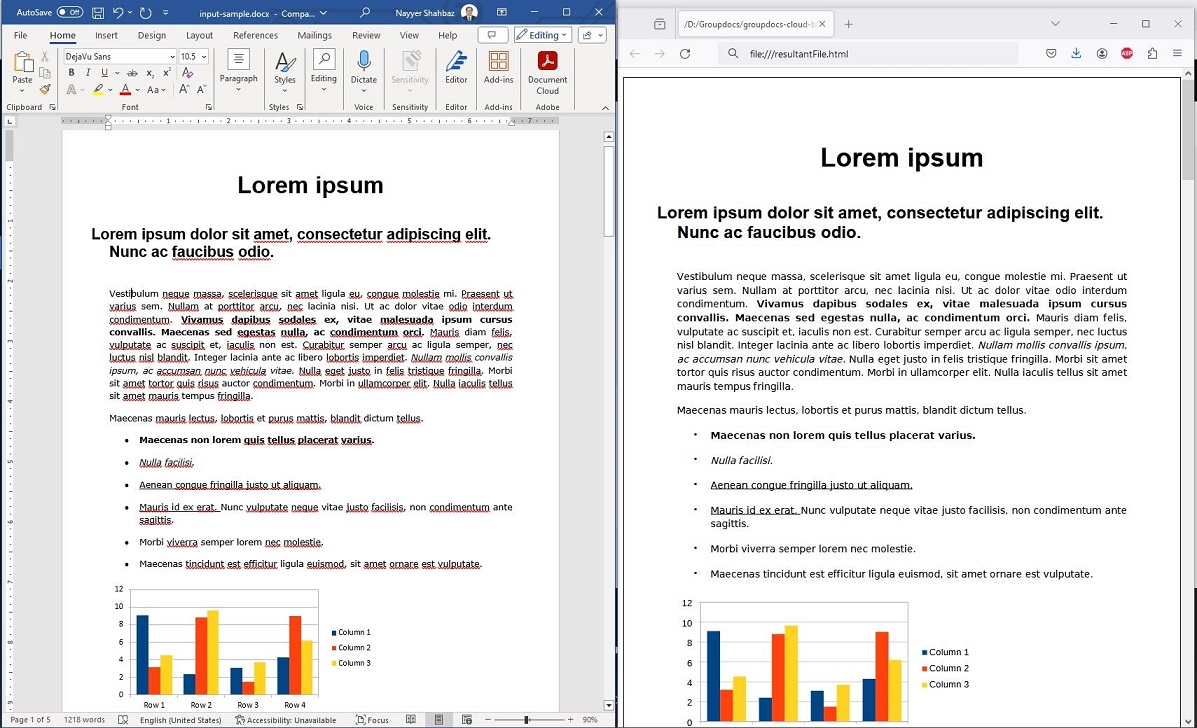Click the Focus button in status bar
The width and height of the screenshot is (1197, 728).
tap(372, 720)
